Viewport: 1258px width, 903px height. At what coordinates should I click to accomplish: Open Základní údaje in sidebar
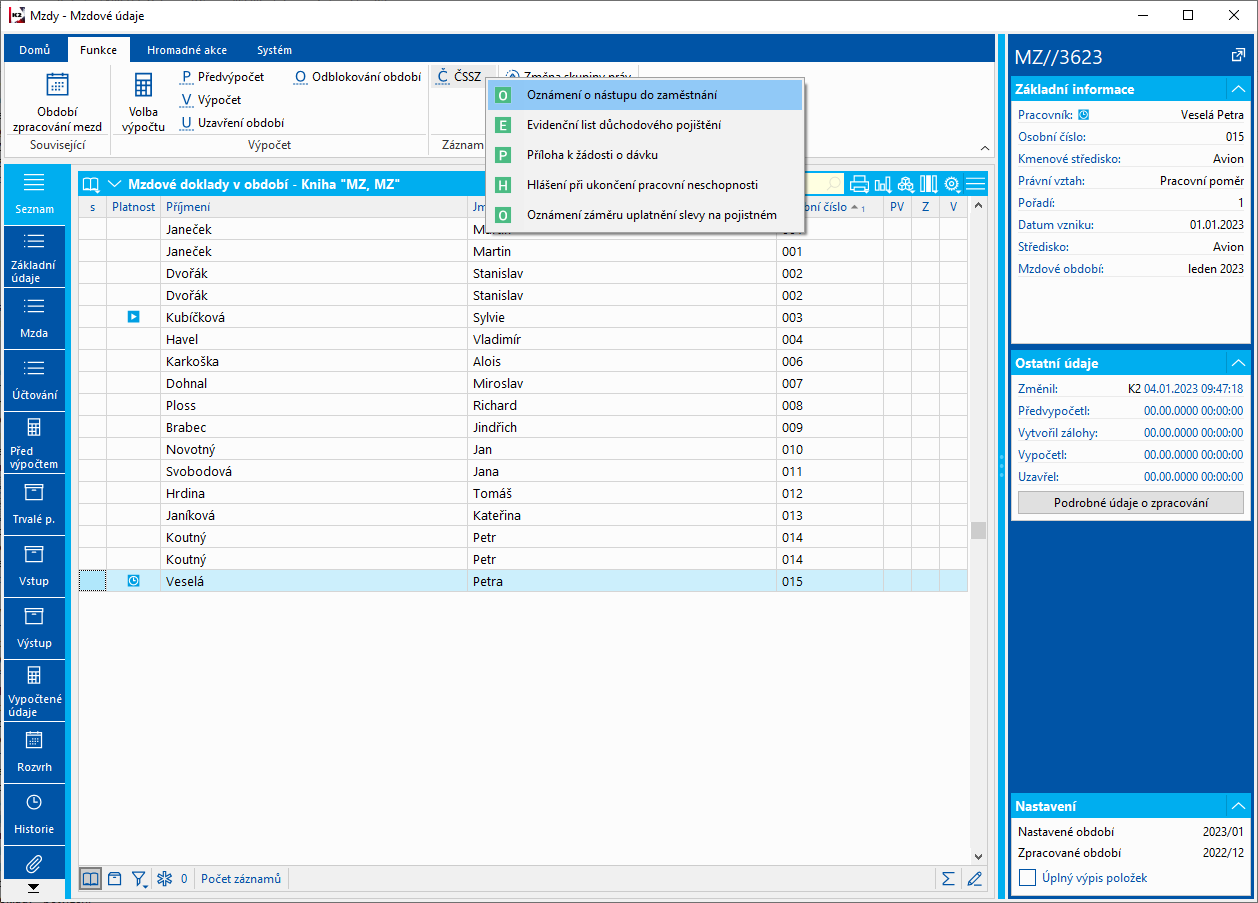pyautogui.click(x=34, y=257)
